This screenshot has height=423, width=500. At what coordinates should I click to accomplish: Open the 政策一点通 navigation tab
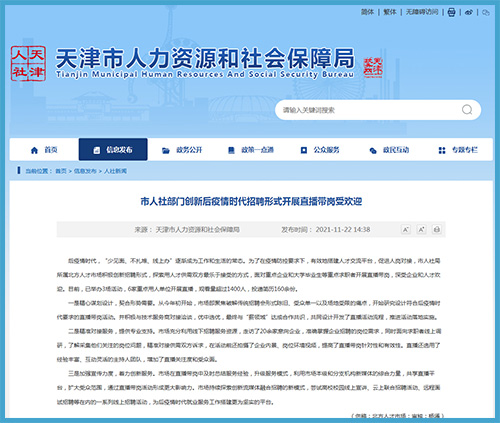coord(251,150)
